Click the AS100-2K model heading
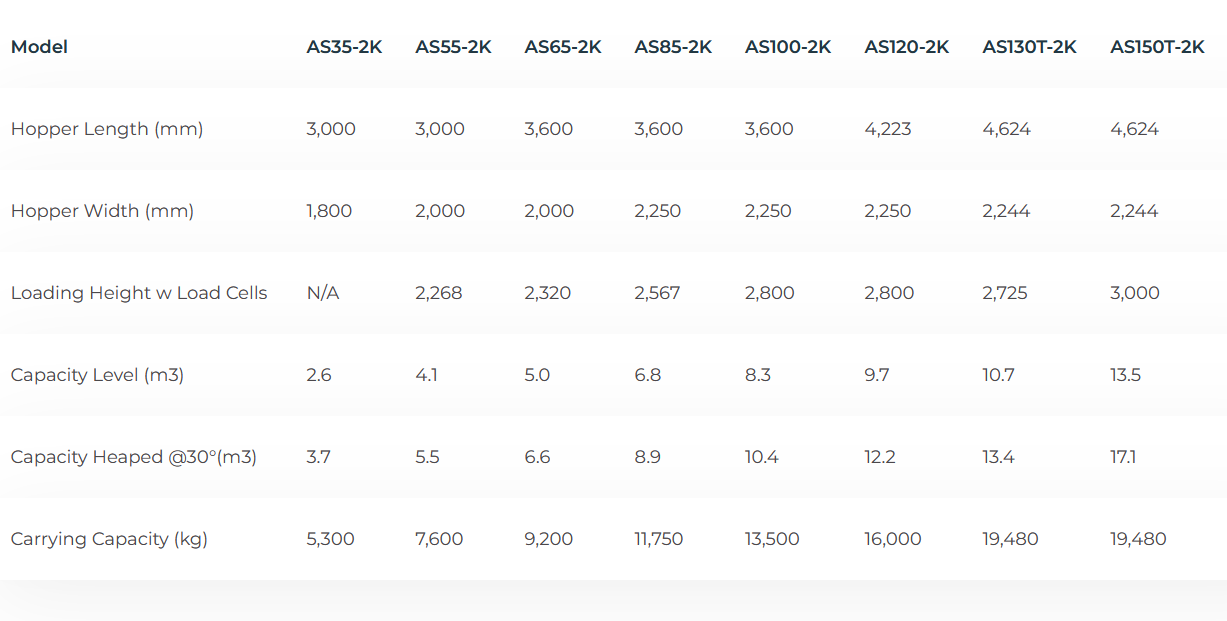Image resolution: width=1227 pixels, height=621 pixels. click(x=788, y=47)
